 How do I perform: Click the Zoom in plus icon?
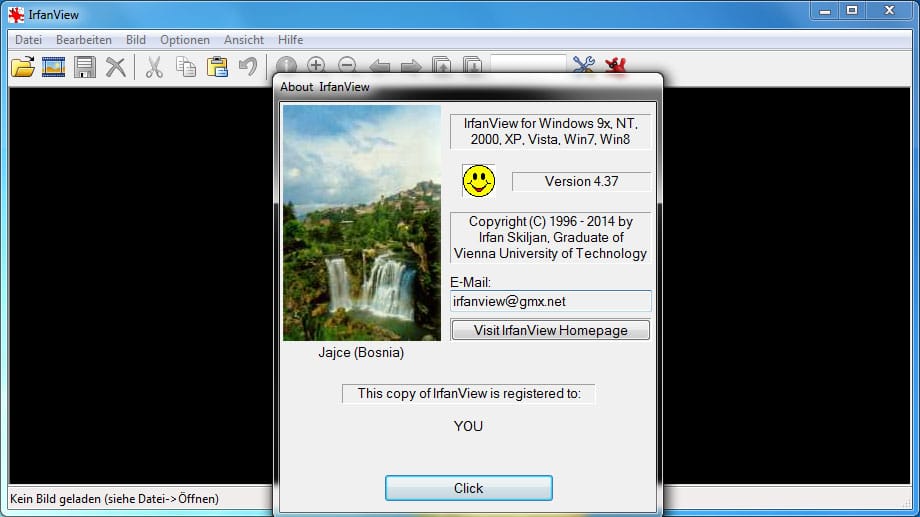pyautogui.click(x=316, y=65)
